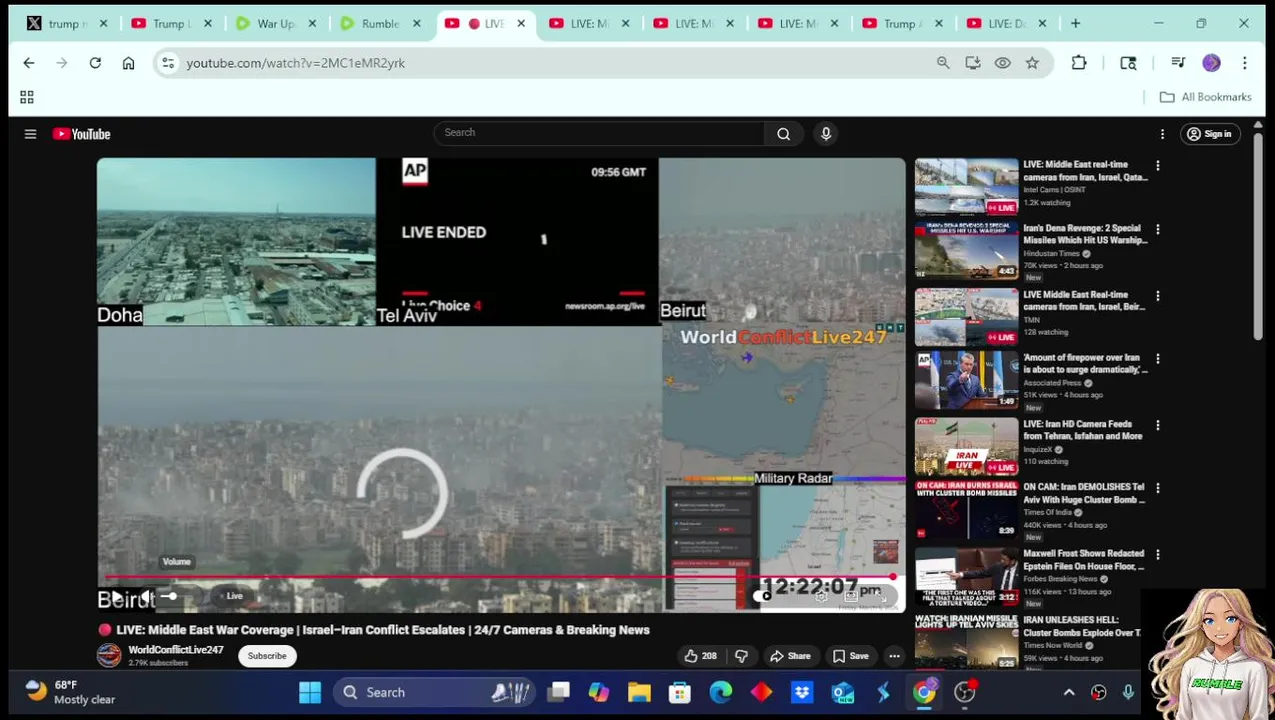The height and width of the screenshot is (720, 1275).
Task: Like the video with the thumbs up
Action: pyautogui.click(x=700, y=656)
